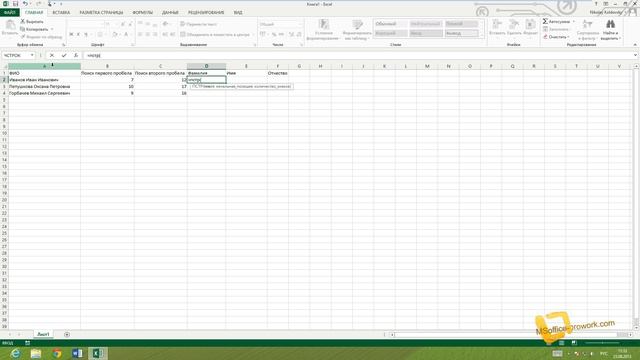Select column D header
This screenshot has height=360, width=640.
click(207, 66)
